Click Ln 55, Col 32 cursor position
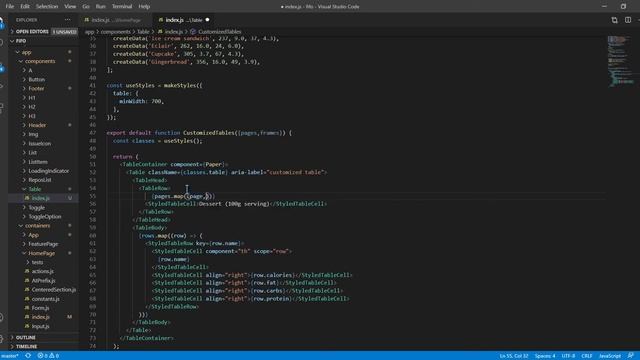 (514, 356)
